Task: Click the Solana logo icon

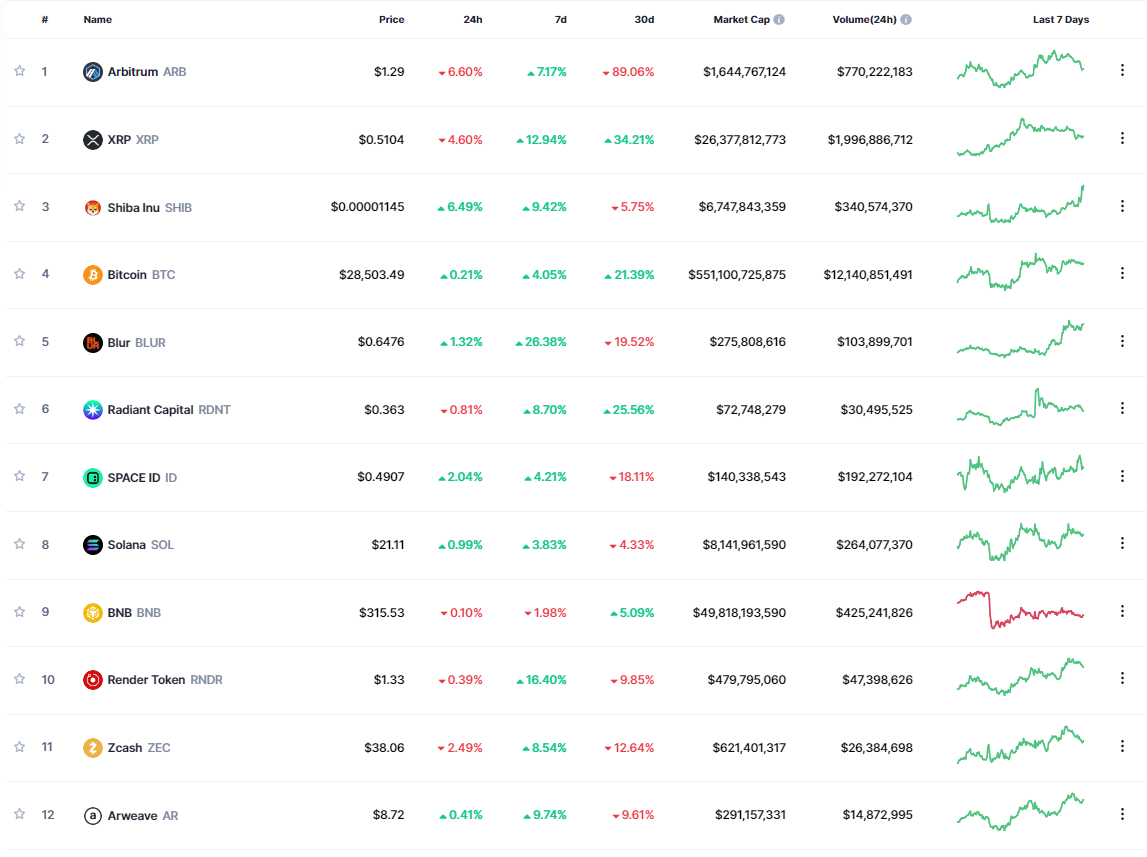Action: click(x=93, y=545)
